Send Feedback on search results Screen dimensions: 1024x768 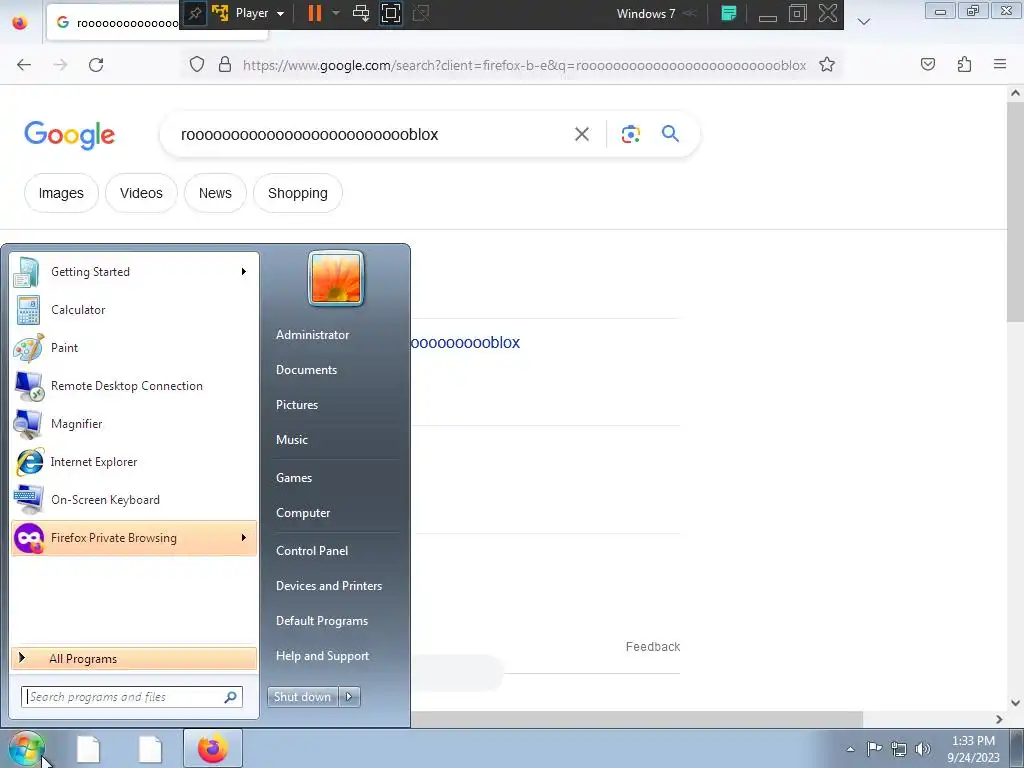(652, 647)
